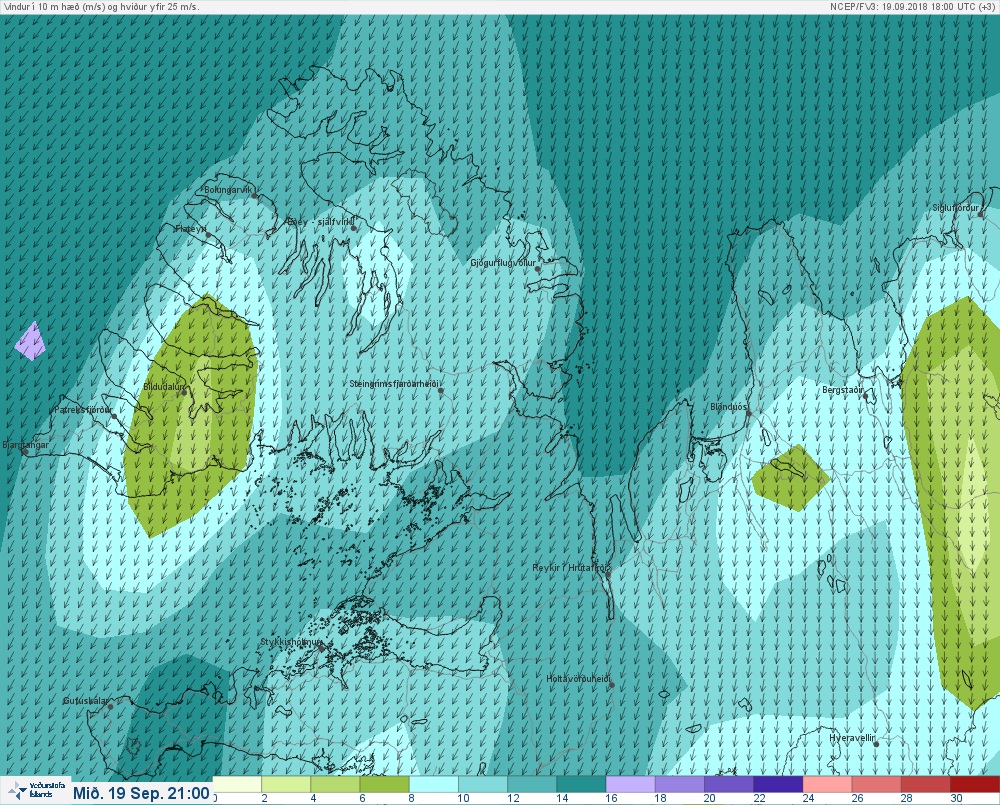This screenshot has width=1000, height=805.
Task: Click the pink 24–26 m/s legend swatch
Action: (x=827, y=784)
